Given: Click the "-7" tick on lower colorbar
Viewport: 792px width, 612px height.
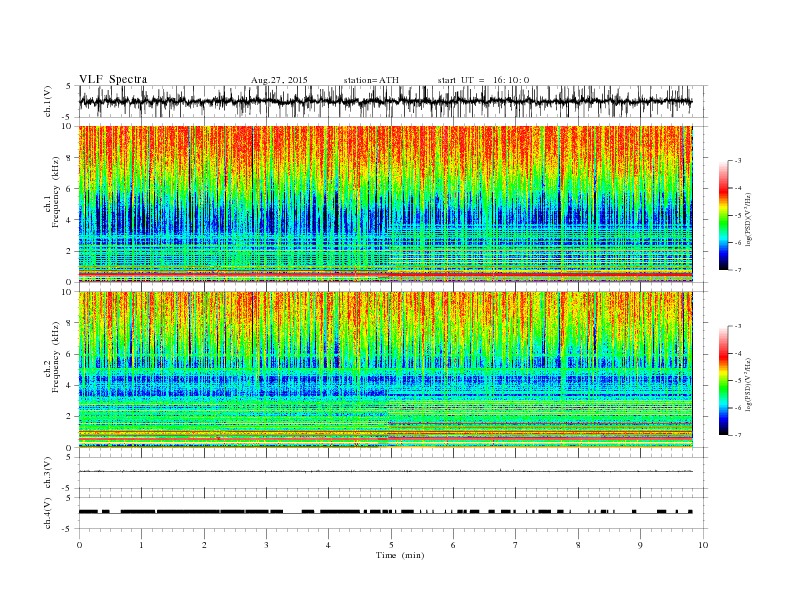Looking at the screenshot, I should pos(738,435).
